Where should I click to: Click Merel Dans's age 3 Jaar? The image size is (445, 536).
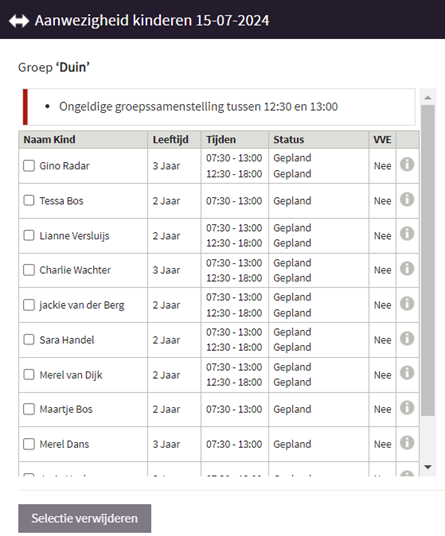point(166,444)
